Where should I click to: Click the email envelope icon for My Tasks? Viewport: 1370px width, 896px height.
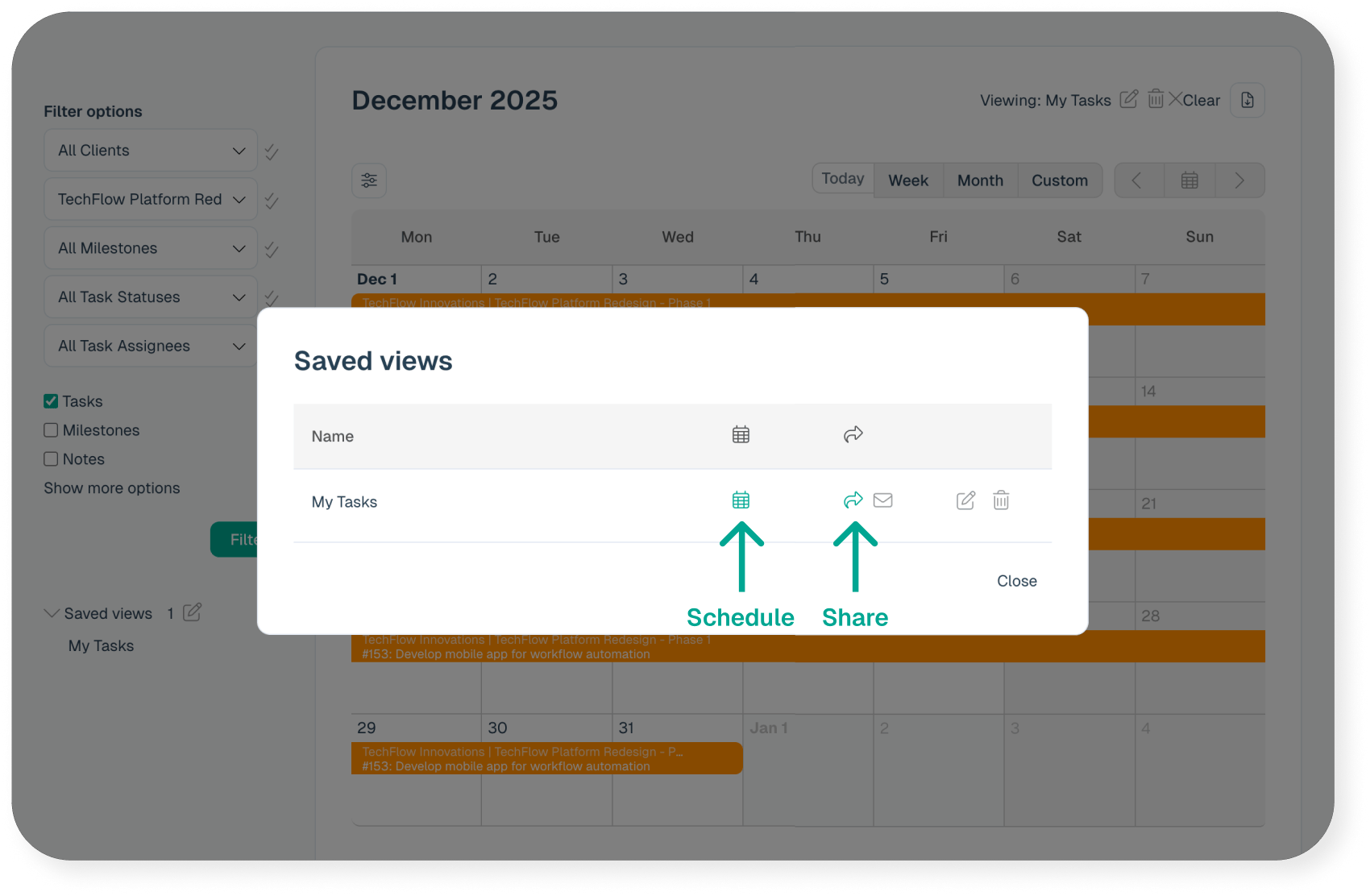883,500
